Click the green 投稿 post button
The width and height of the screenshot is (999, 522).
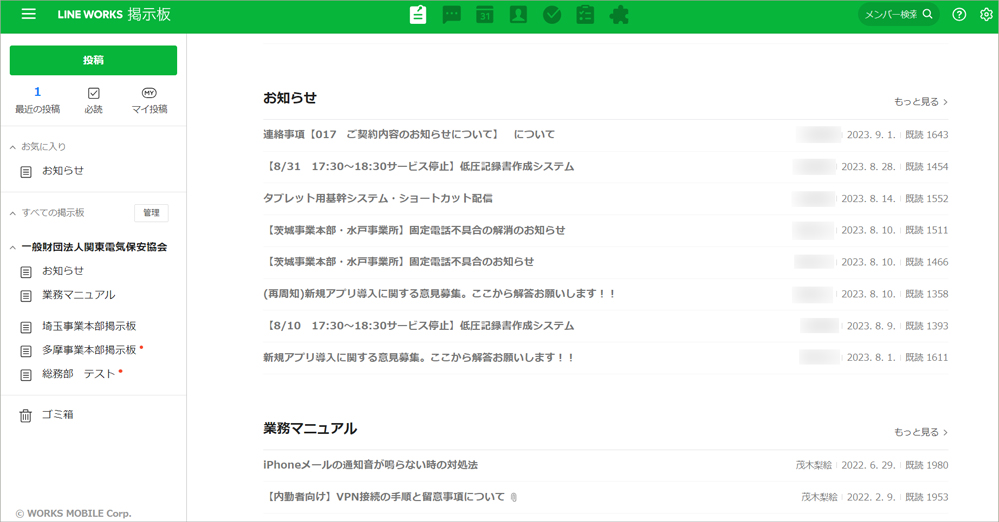[x=93, y=60]
